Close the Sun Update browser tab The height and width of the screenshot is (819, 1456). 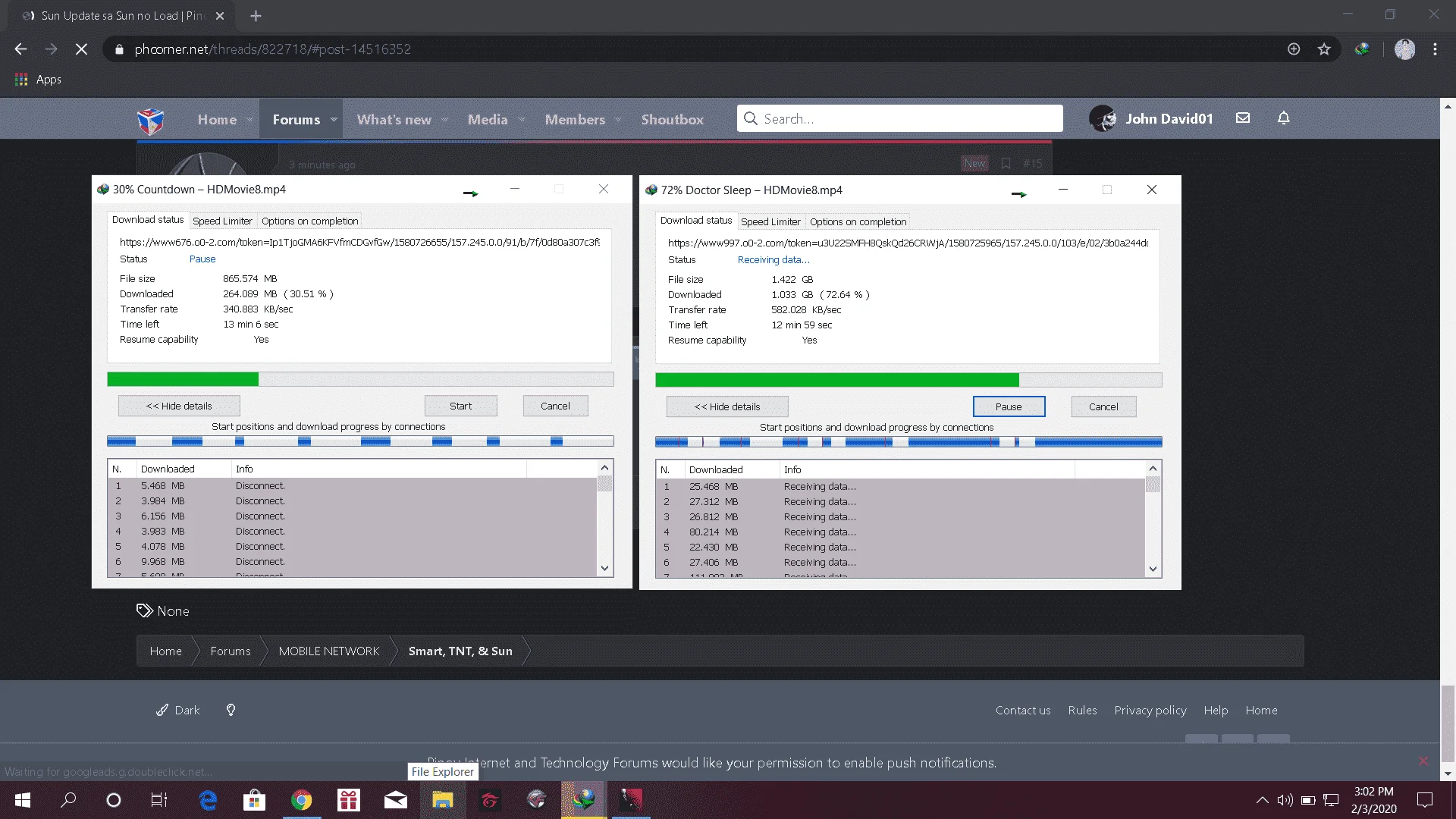click(x=220, y=16)
